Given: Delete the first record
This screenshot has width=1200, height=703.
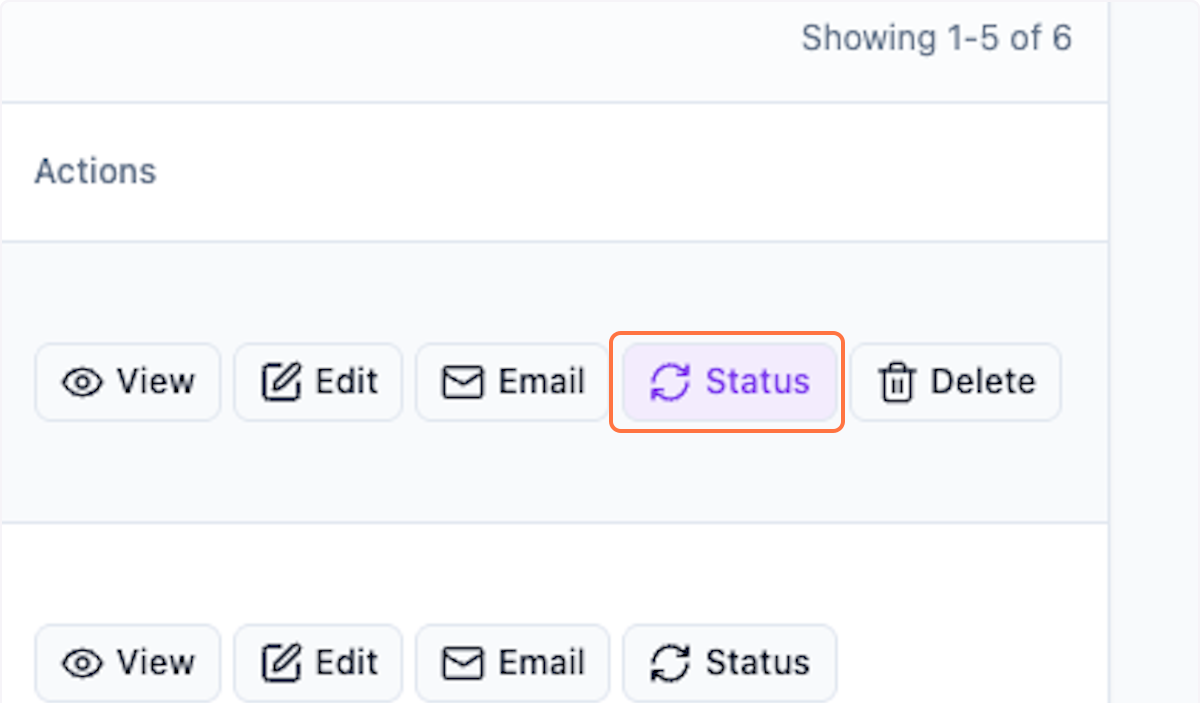Looking at the screenshot, I should (x=955, y=382).
